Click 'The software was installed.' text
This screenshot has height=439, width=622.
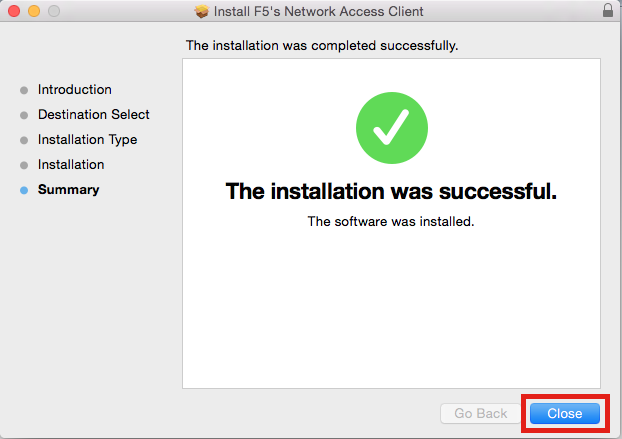391,221
